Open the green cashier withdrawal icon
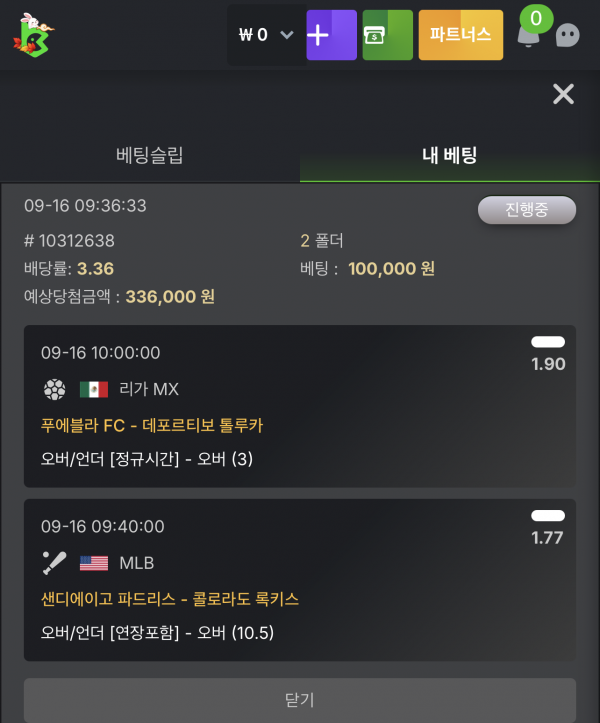The image size is (600, 723). point(387,35)
